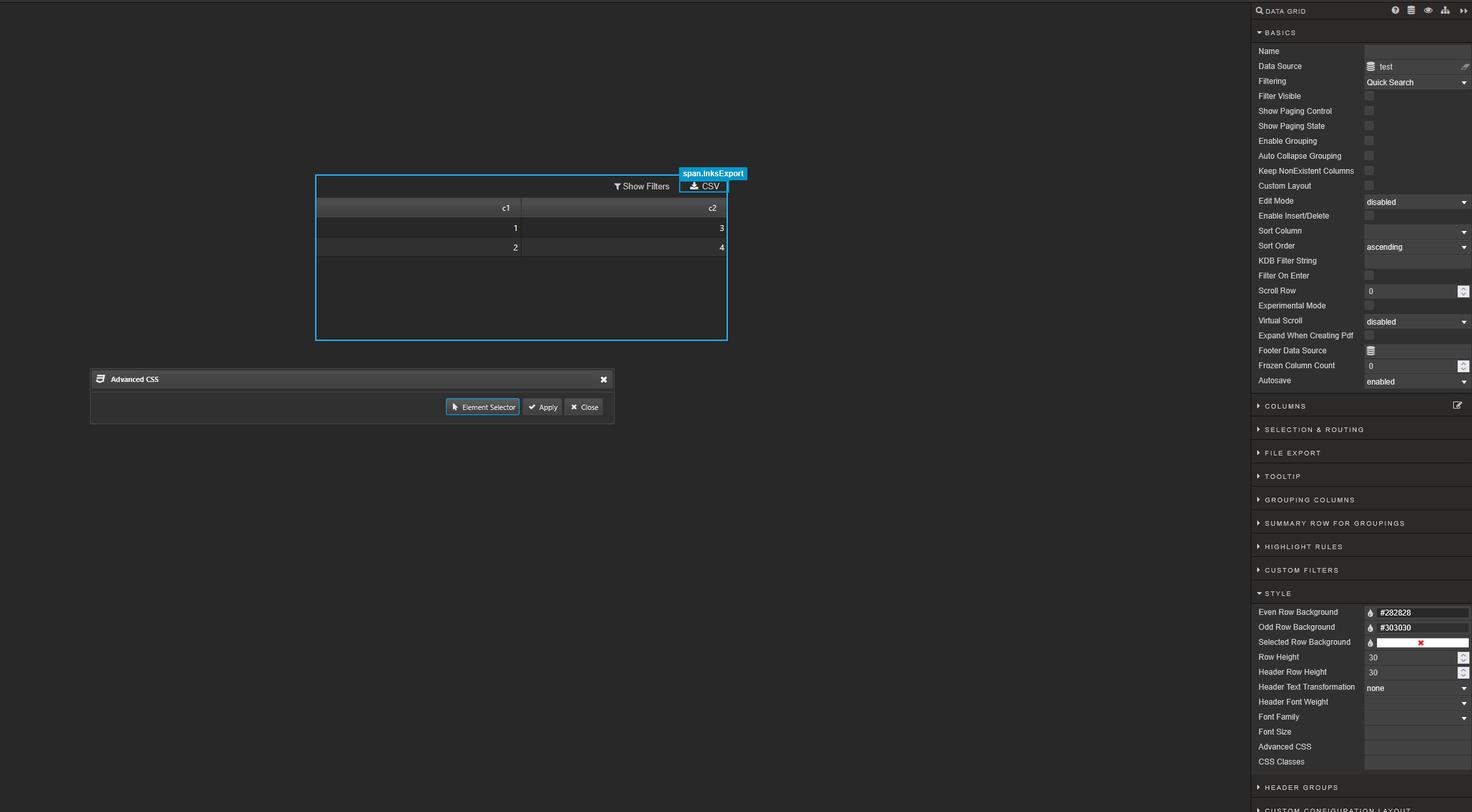
Task: Open the Edit Mode dropdown
Action: click(1416, 202)
